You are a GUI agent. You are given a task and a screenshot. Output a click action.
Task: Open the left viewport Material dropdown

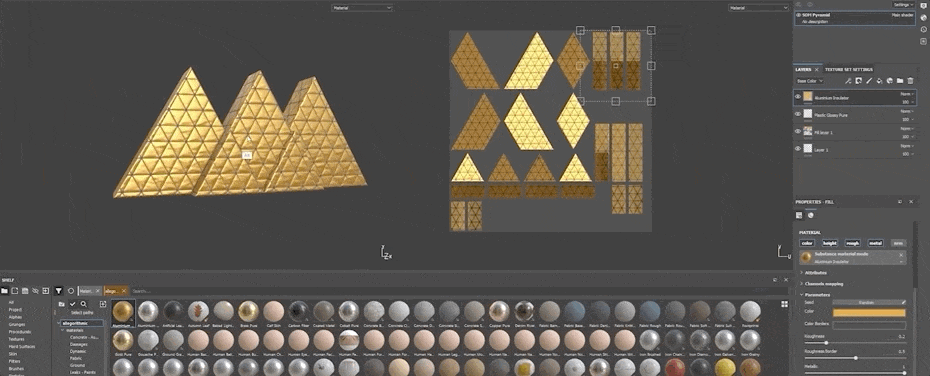[x=362, y=8]
